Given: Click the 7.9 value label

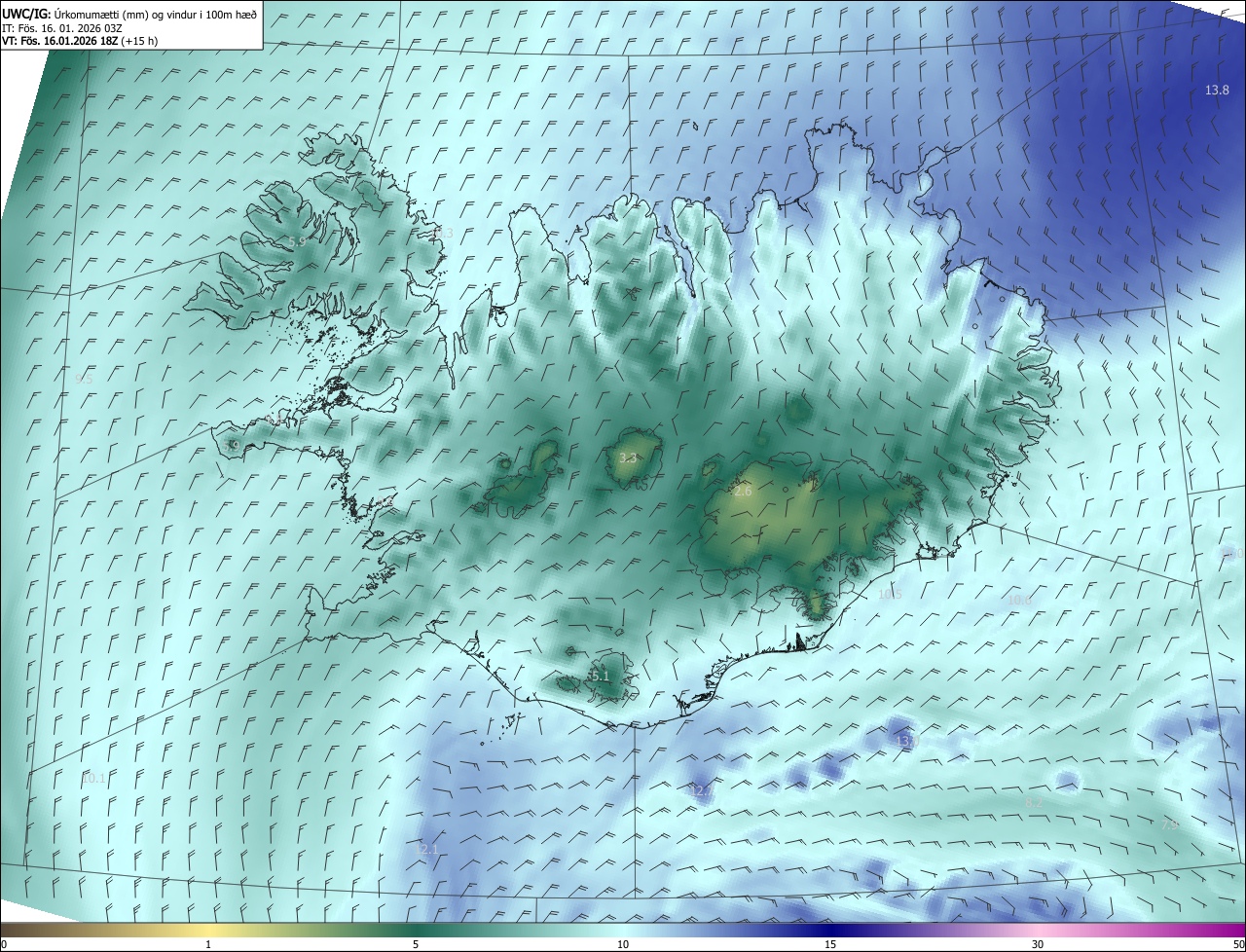Looking at the screenshot, I should point(1170,824).
